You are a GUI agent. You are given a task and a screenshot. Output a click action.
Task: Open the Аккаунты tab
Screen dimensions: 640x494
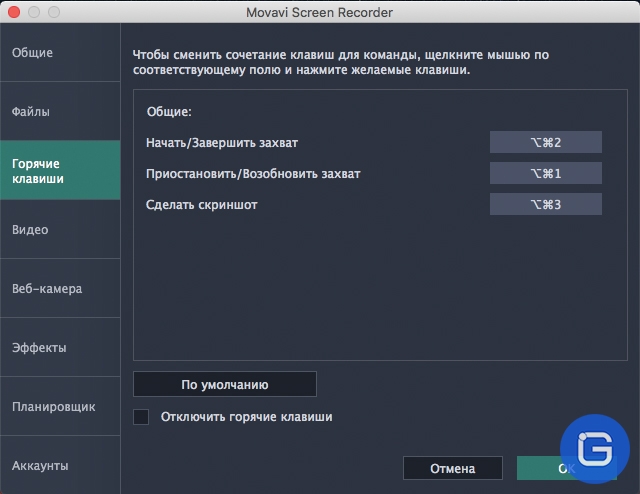point(60,465)
